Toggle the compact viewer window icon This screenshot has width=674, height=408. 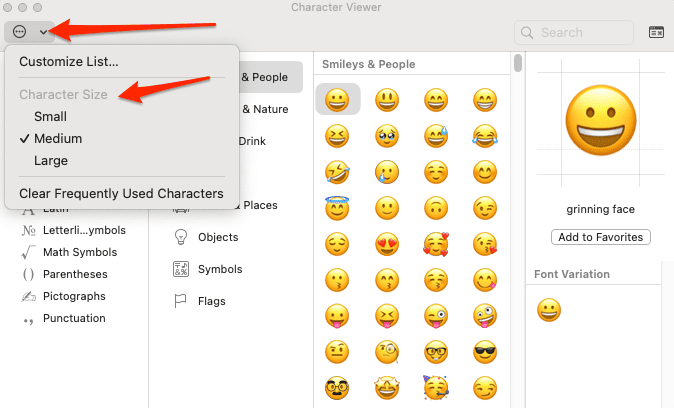pyautogui.click(x=657, y=32)
